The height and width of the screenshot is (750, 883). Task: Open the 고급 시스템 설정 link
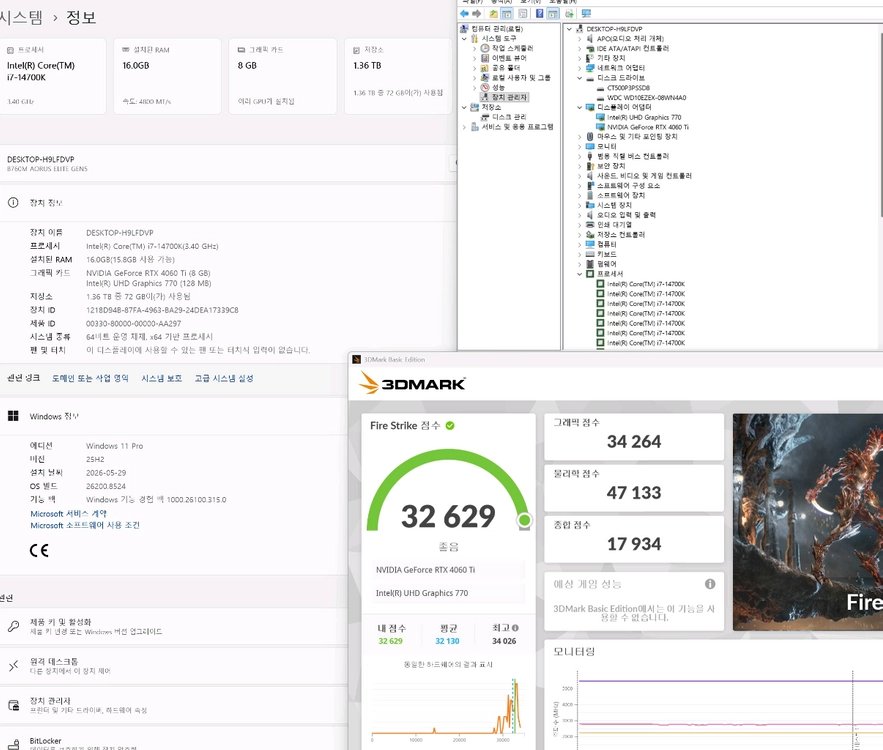coord(224,378)
